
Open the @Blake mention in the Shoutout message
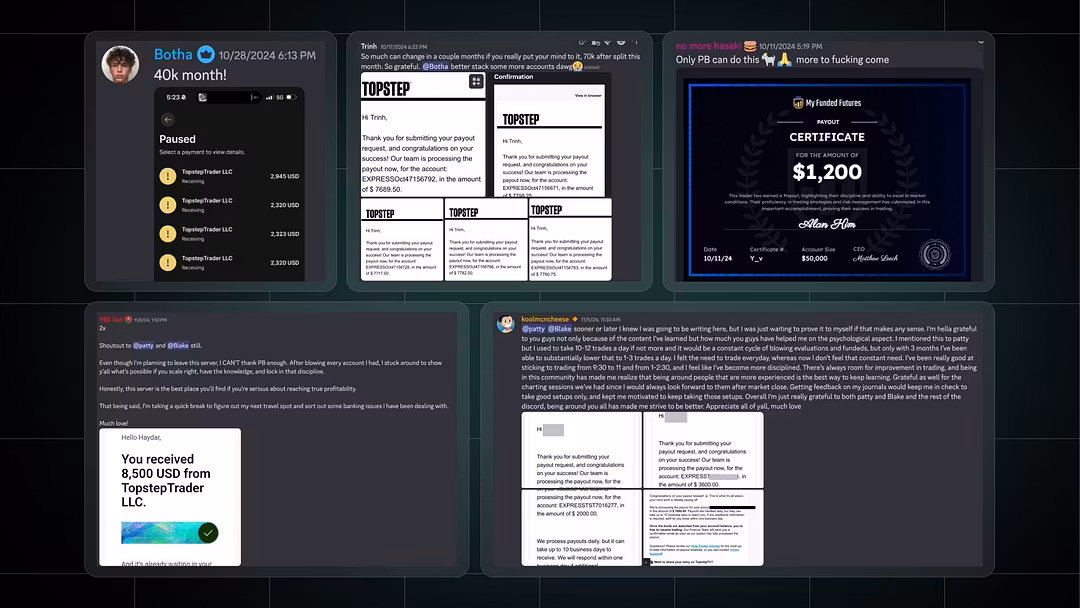[178, 346]
